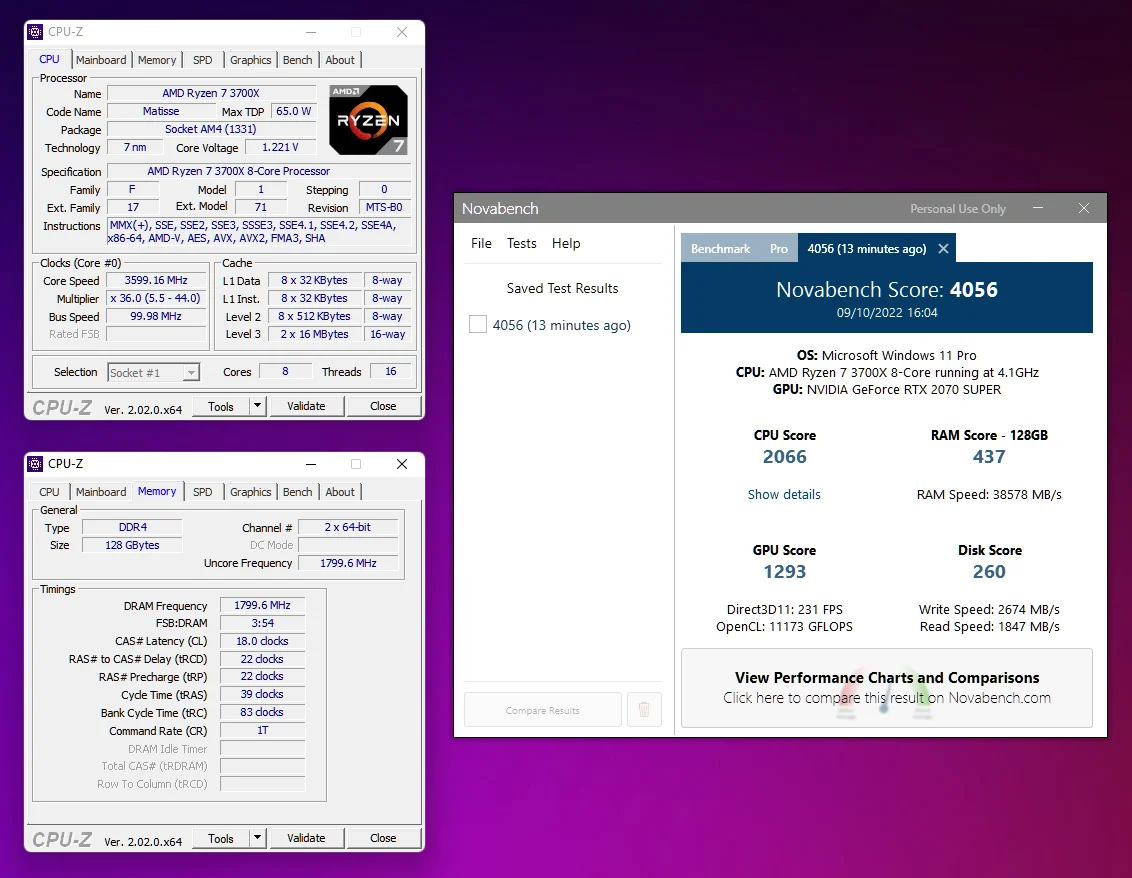1132x878 pixels.
Task: Select Mainboard tab in bottom CPU-Z window
Action: 101,492
